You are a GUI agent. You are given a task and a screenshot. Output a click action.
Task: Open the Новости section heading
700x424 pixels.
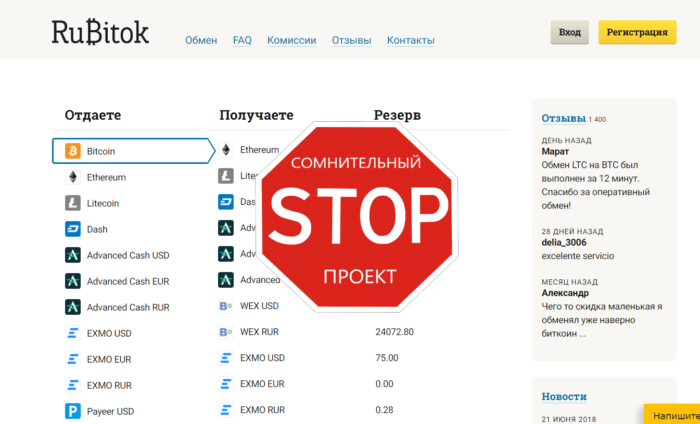tap(564, 397)
